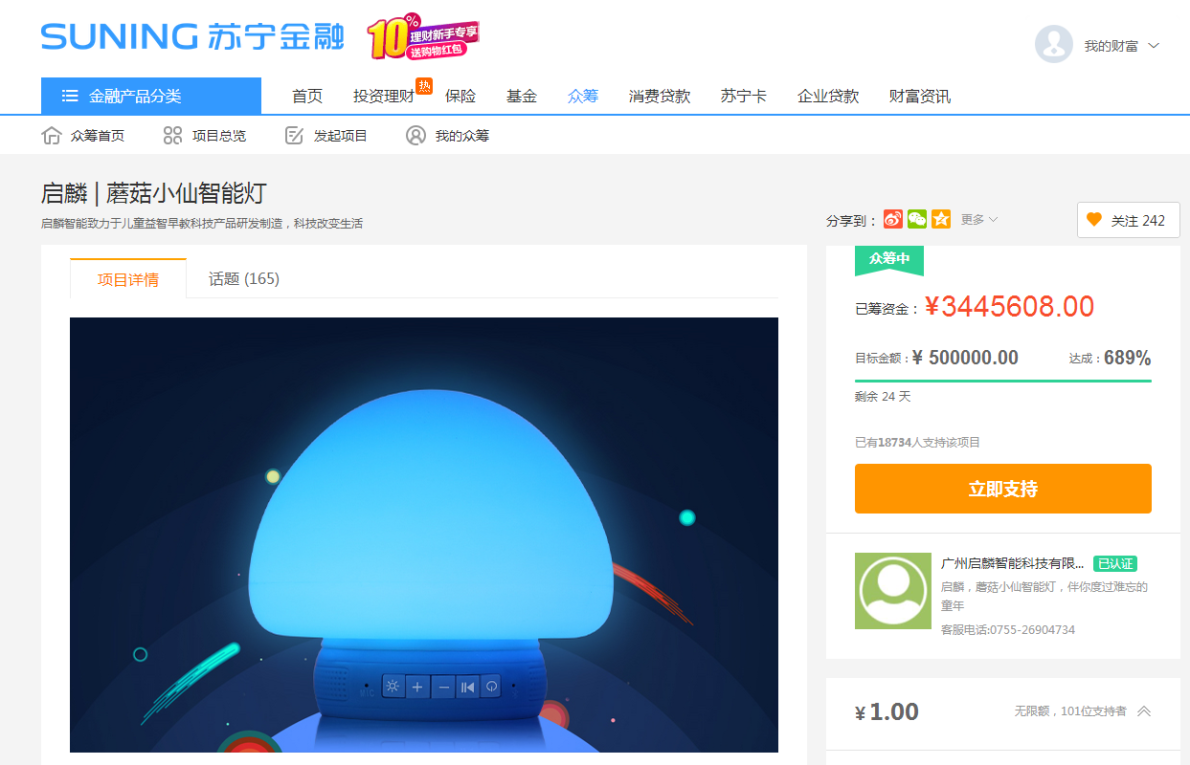Click the ¥3445608.00 raised amount
The height and width of the screenshot is (765, 1190).
click(x=1009, y=307)
